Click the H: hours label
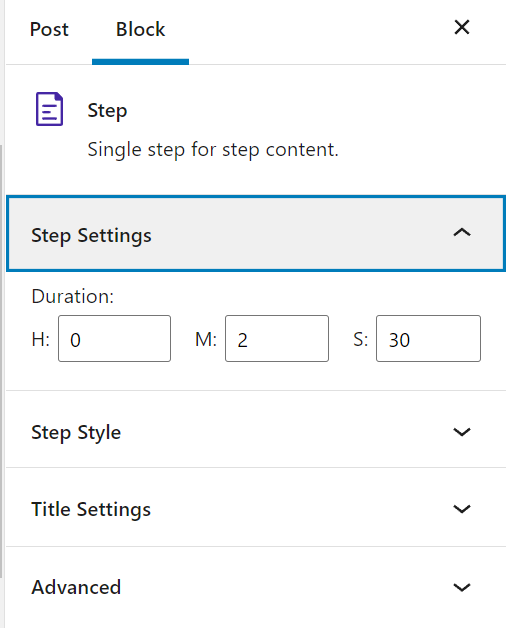512x628 pixels. [x=40, y=340]
